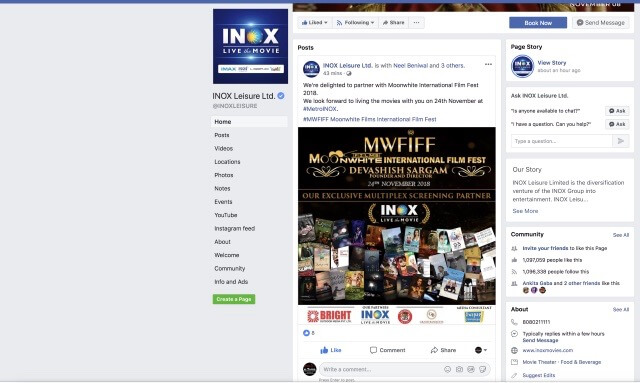Screen dimensions: 640x383
Task: Click the Comment button on the post
Action: tap(387, 350)
